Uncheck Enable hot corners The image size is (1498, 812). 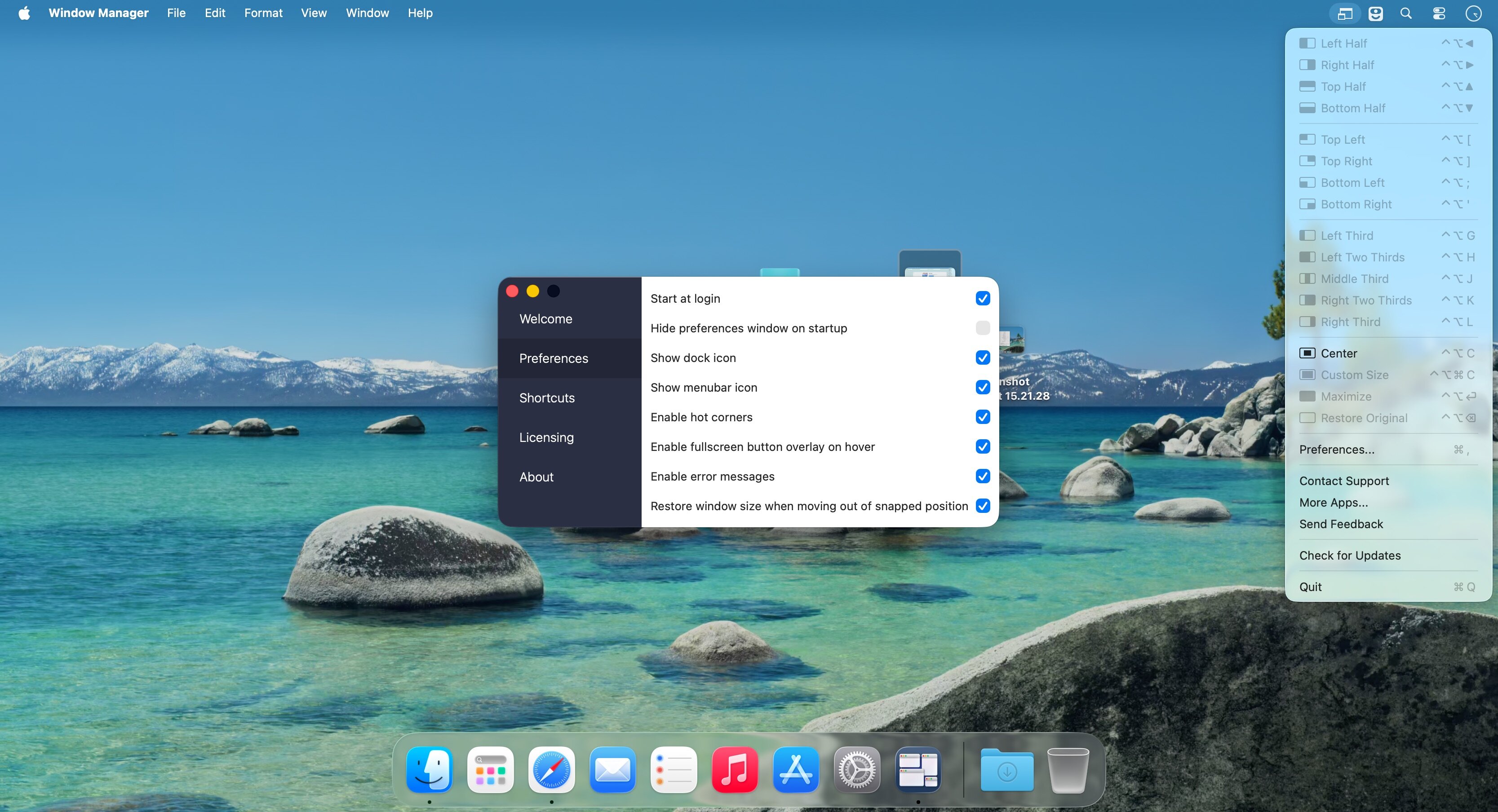click(x=983, y=417)
